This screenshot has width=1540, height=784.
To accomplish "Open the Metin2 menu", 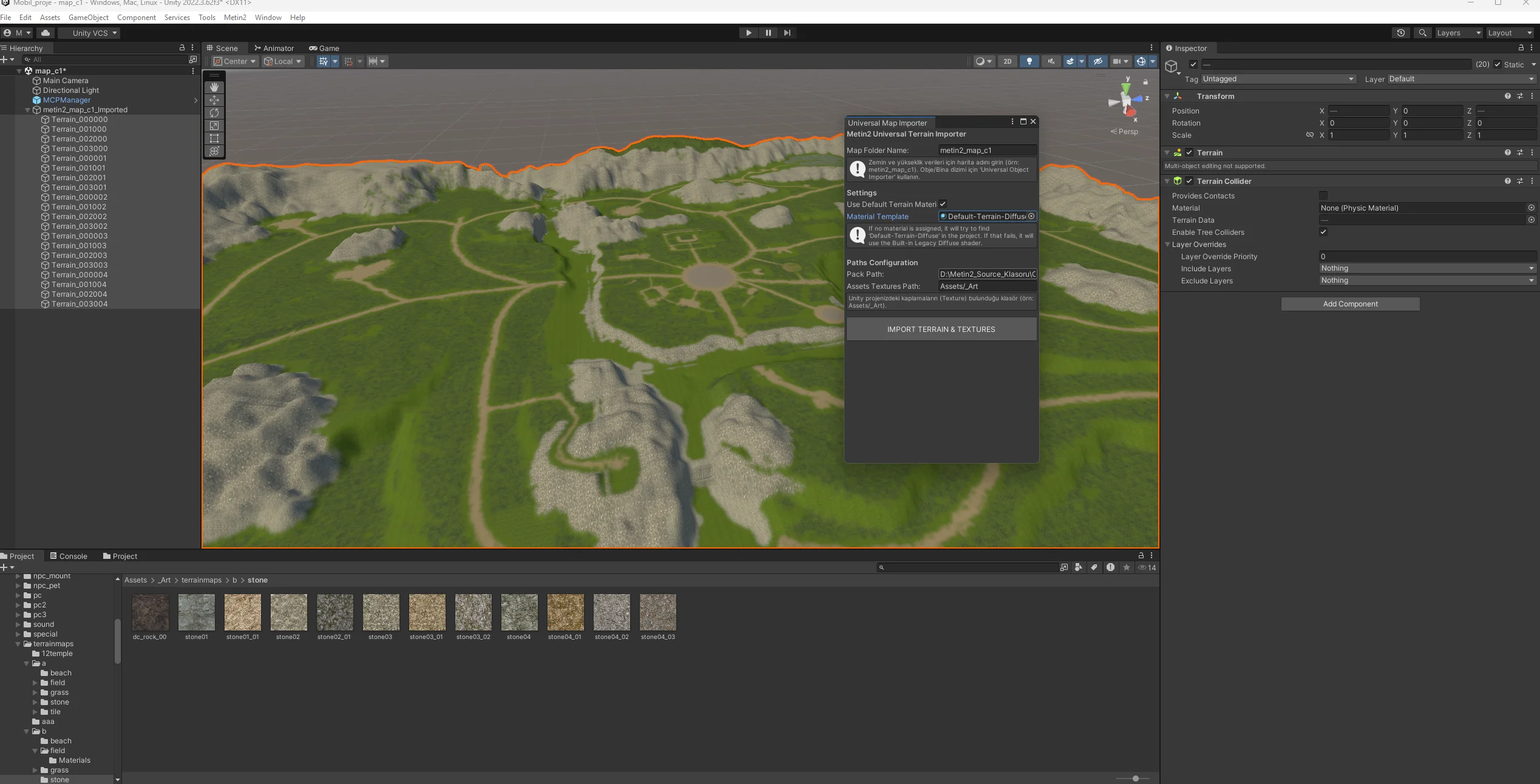I will [x=235, y=18].
